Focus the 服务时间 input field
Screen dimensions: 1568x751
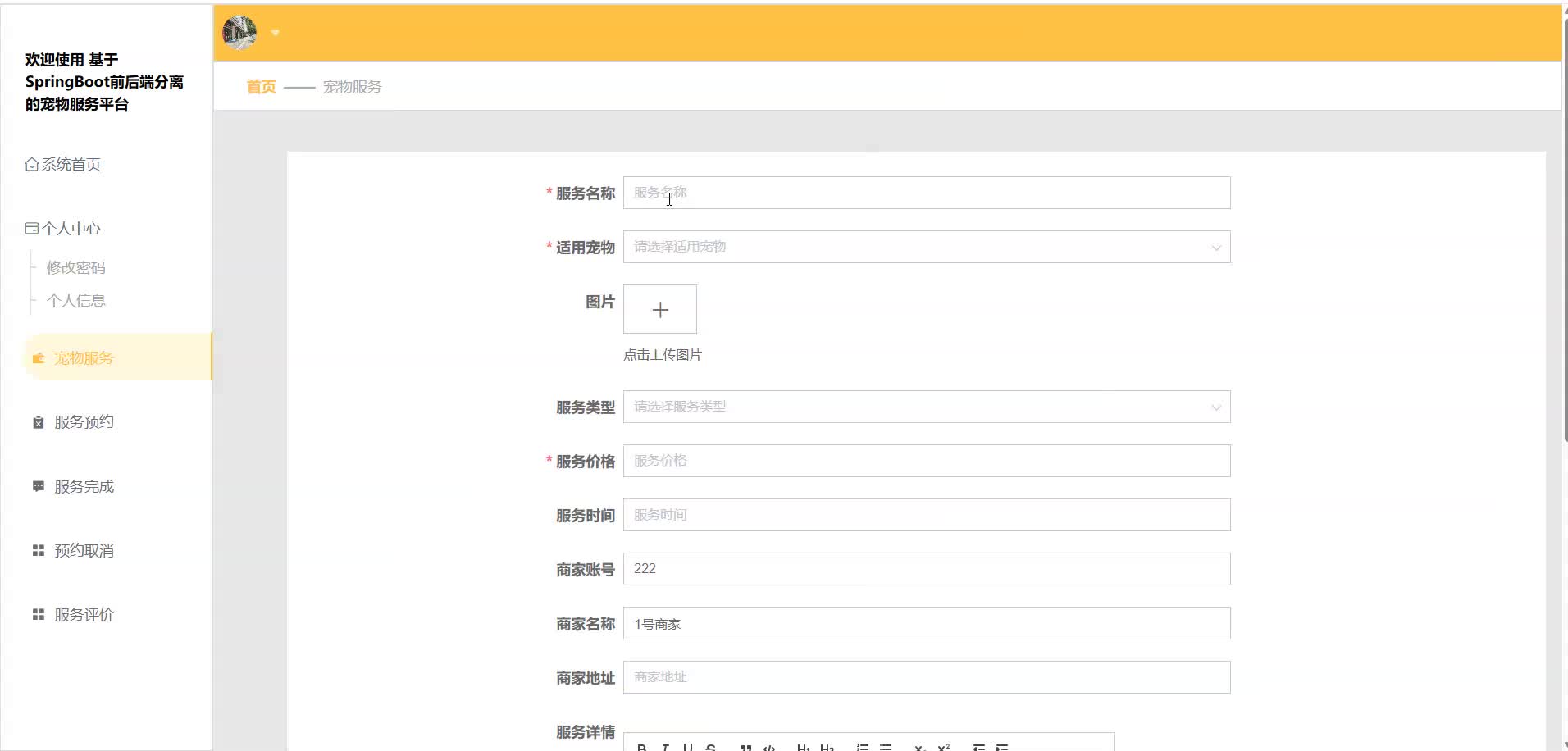(927, 515)
